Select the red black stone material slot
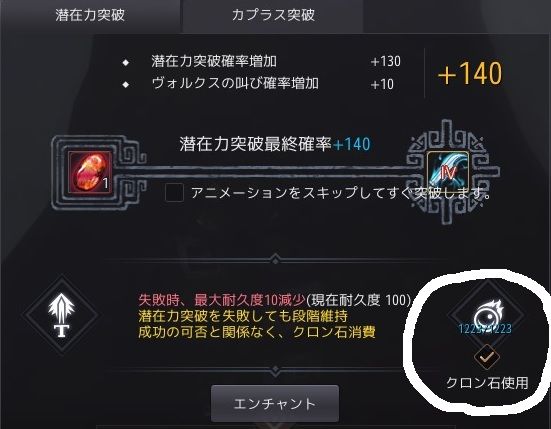 click(90, 172)
